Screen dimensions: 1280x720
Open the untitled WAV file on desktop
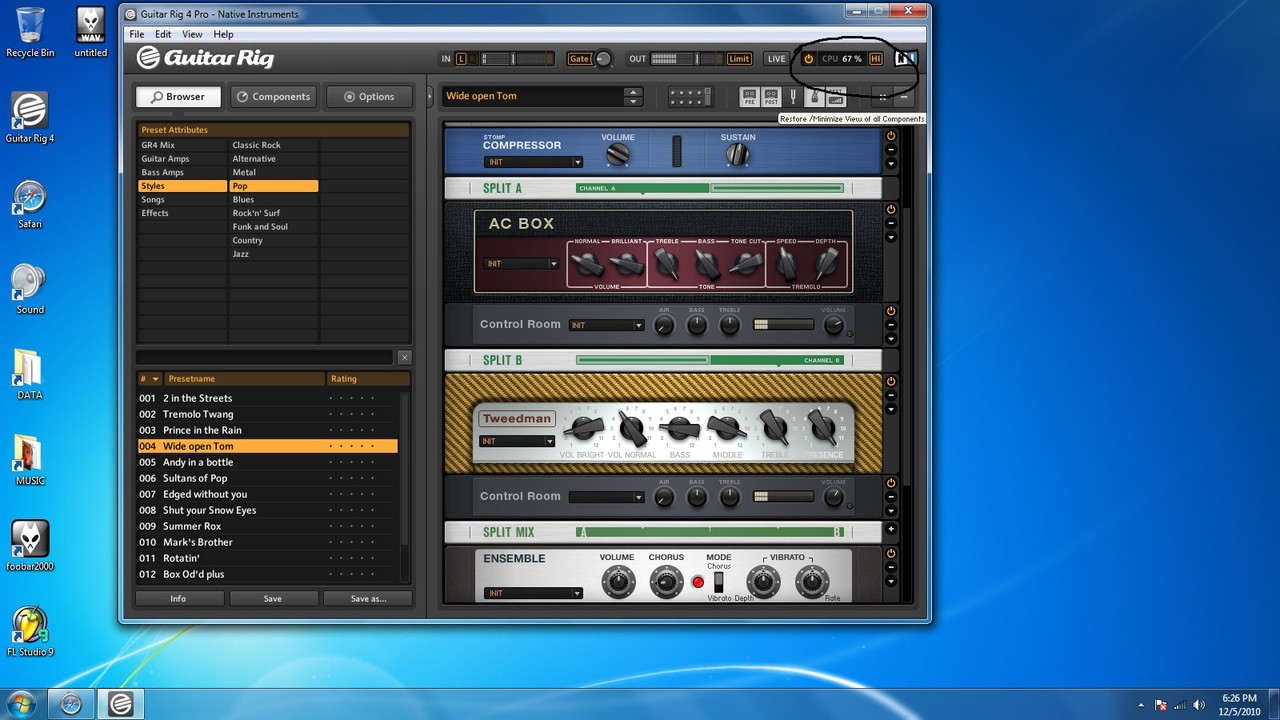point(90,33)
